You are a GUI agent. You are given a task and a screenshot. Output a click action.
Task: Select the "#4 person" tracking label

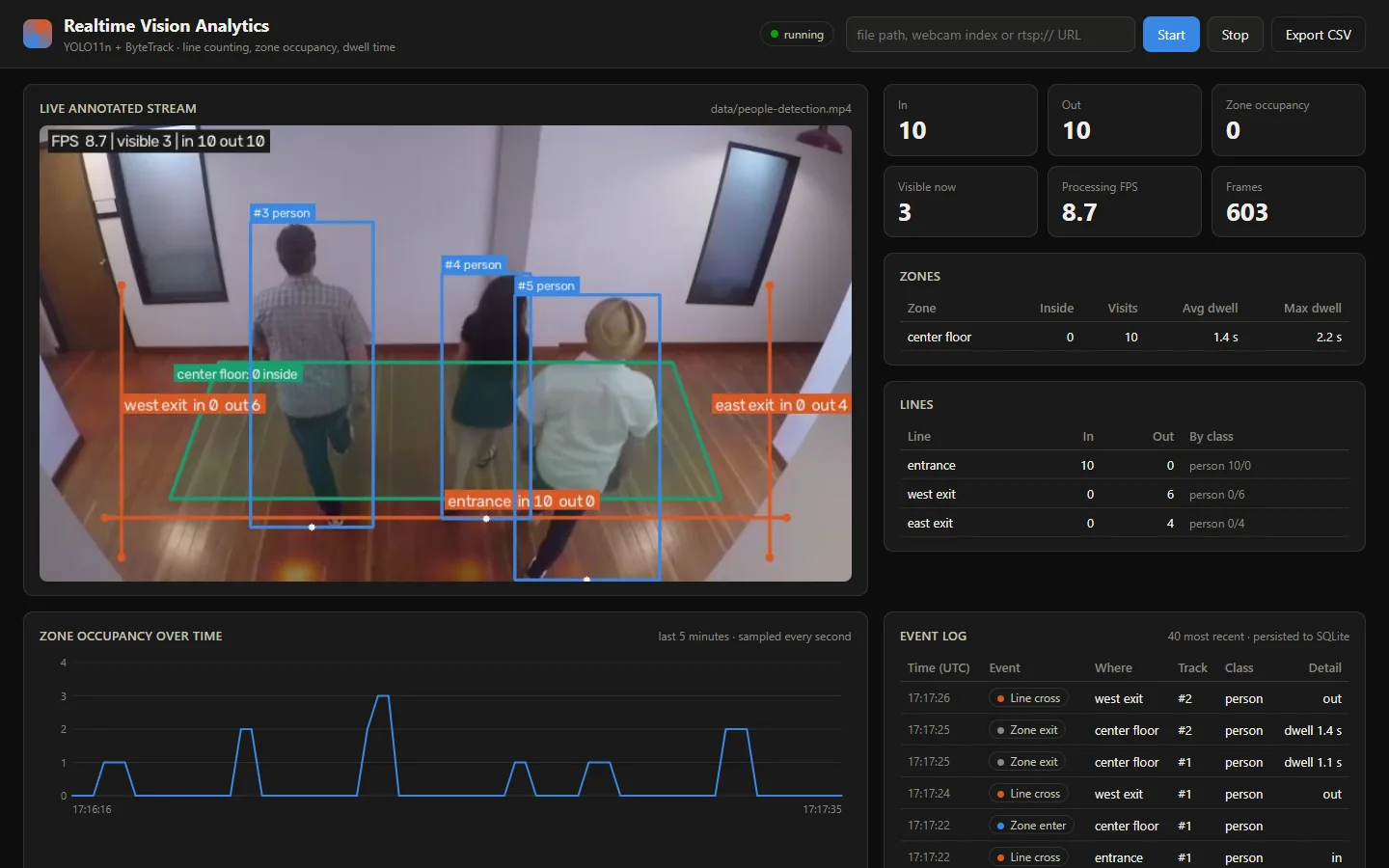(474, 264)
